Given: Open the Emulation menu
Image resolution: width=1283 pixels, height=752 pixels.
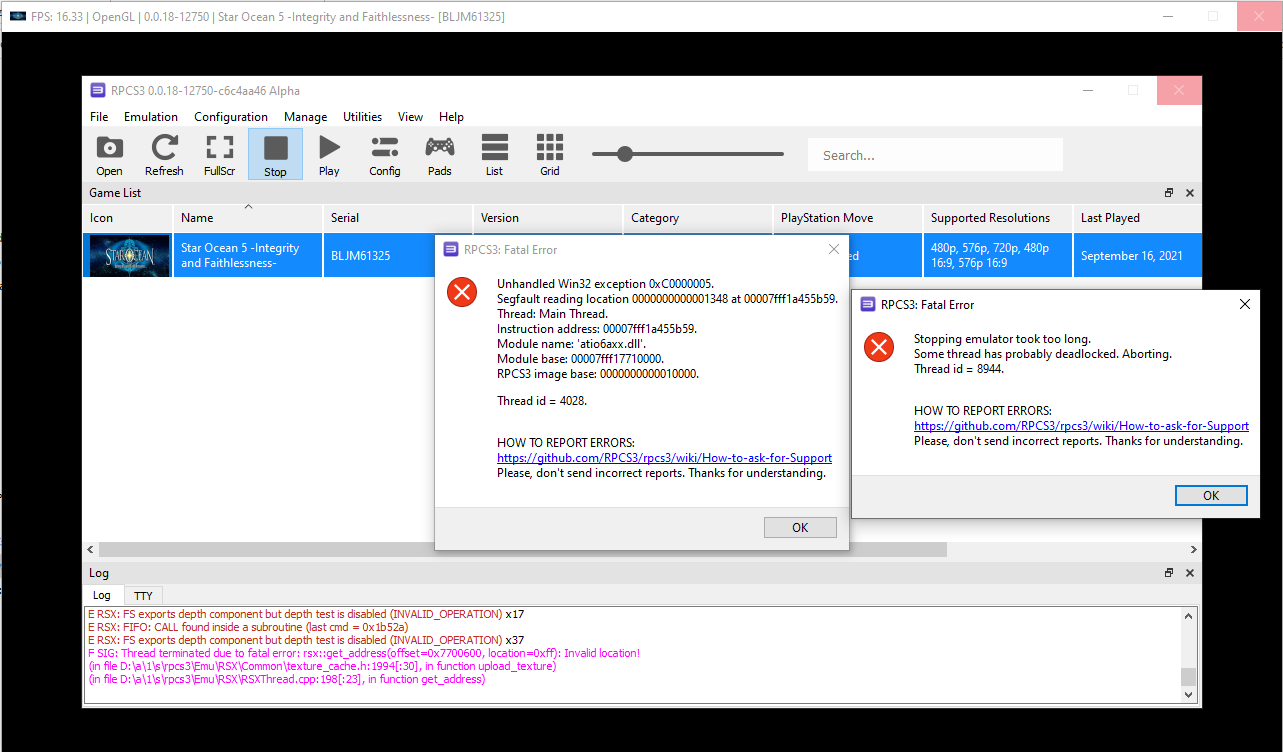Looking at the screenshot, I should coord(151,117).
